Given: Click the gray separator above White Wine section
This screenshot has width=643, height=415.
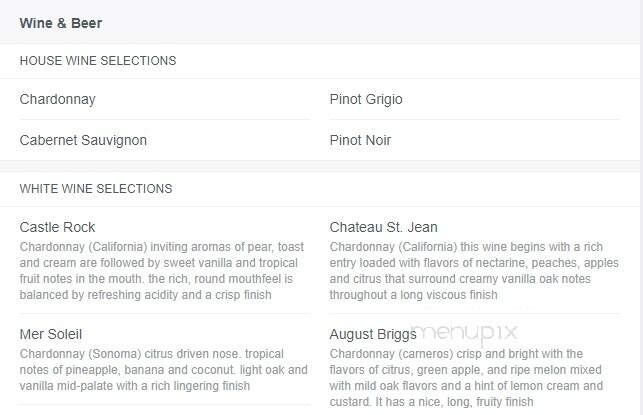Looking at the screenshot, I should [x=320, y=166].
